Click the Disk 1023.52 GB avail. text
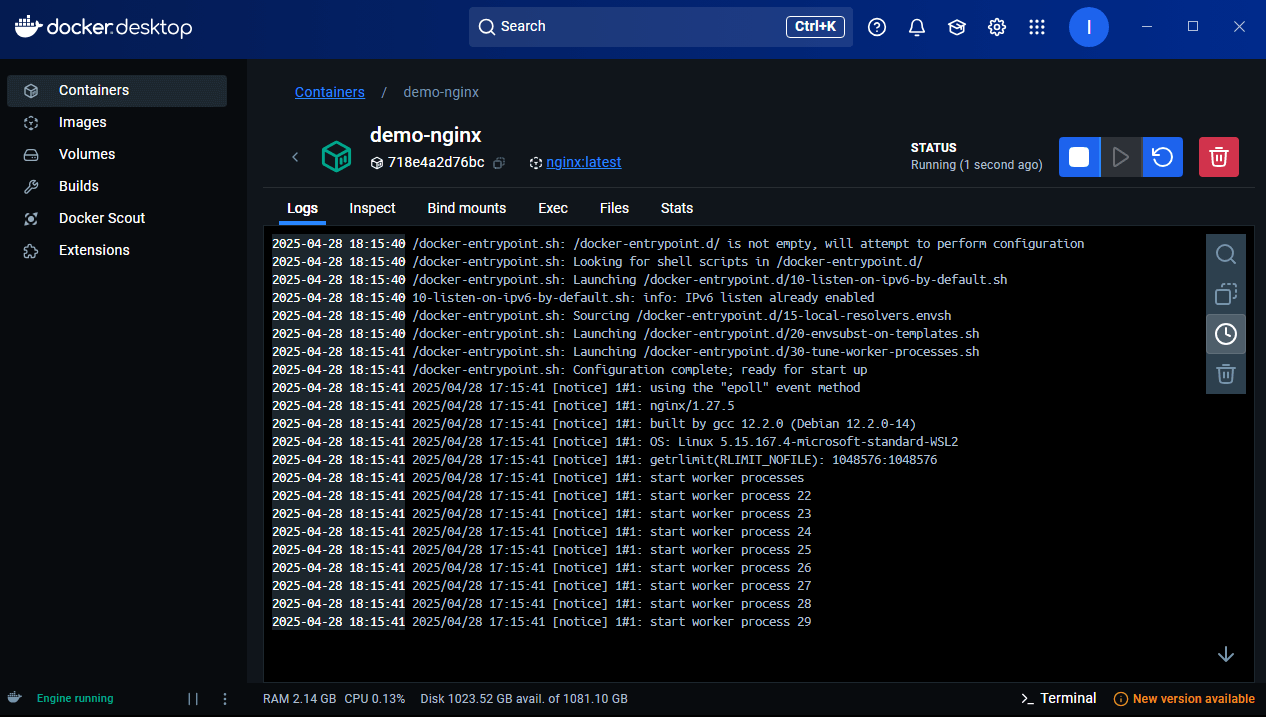This screenshot has height=717, width=1266. [x=524, y=699]
